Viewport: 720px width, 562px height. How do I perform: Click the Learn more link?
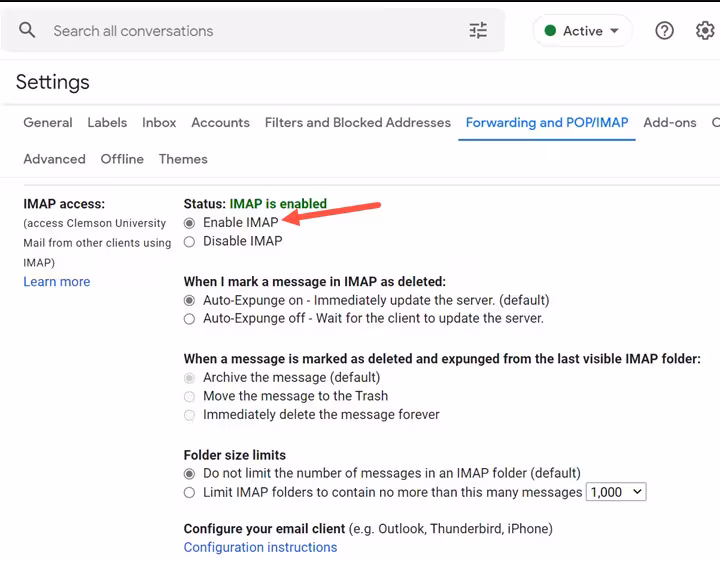pos(57,282)
